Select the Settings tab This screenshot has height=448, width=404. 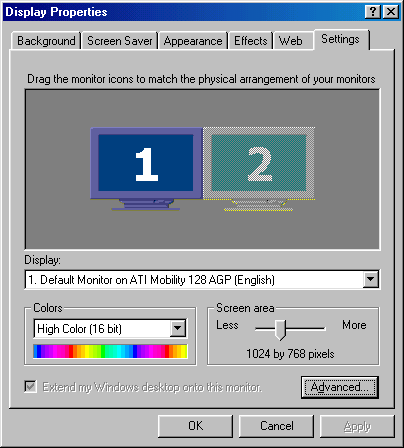click(341, 39)
